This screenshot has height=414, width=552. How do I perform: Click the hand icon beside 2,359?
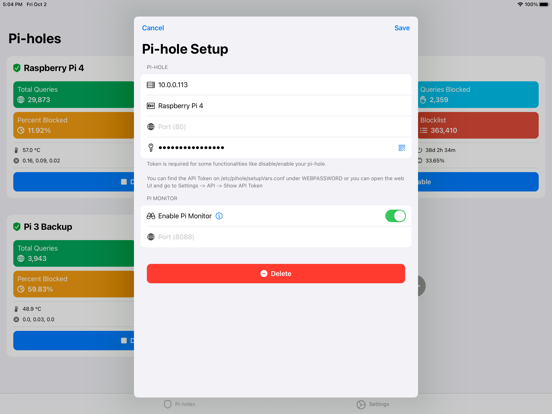pyautogui.click(x=423, y=100)
